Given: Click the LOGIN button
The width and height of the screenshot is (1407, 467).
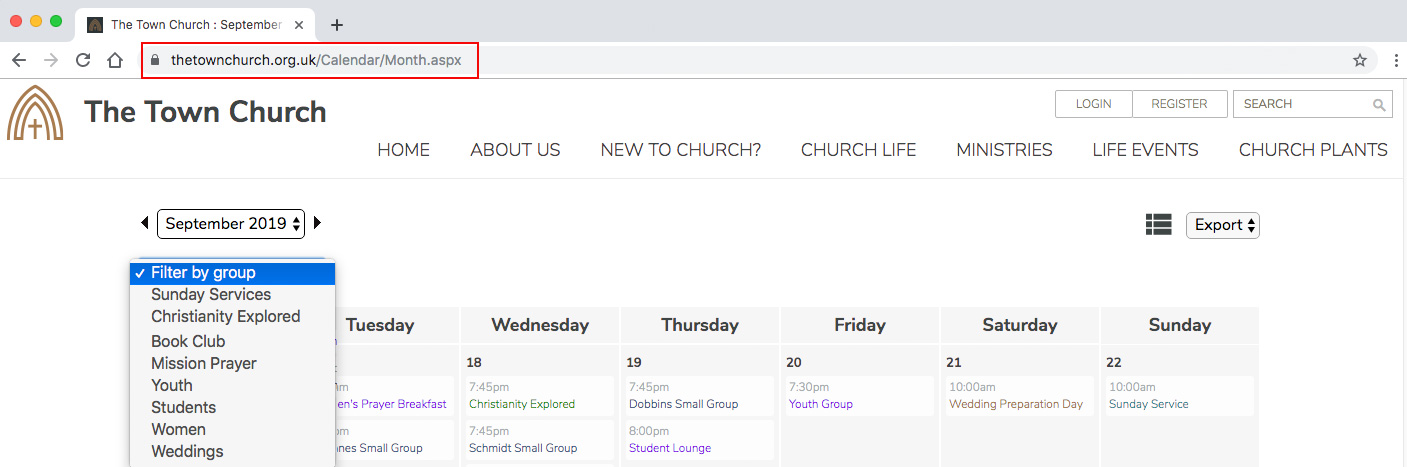Looking at the screenshot, I should [x=1094, y=104].
